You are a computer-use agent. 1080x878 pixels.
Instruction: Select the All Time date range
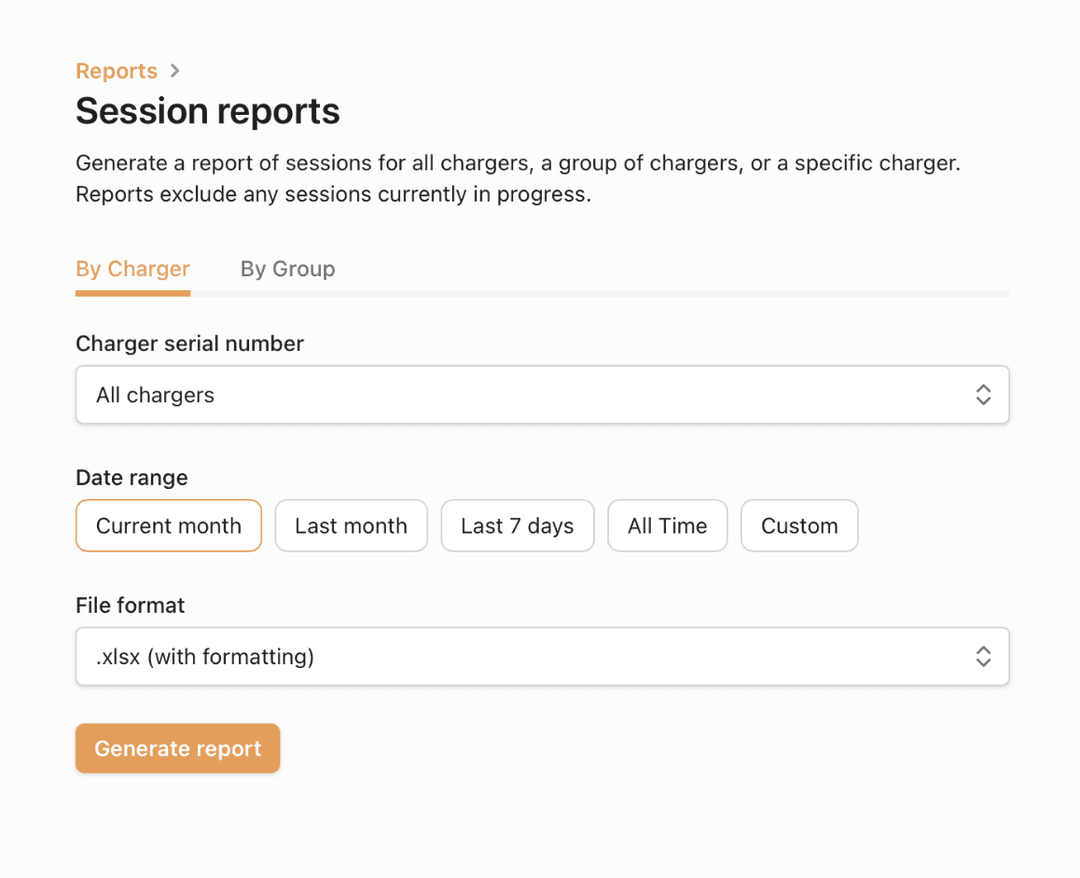tap(667, 525)
